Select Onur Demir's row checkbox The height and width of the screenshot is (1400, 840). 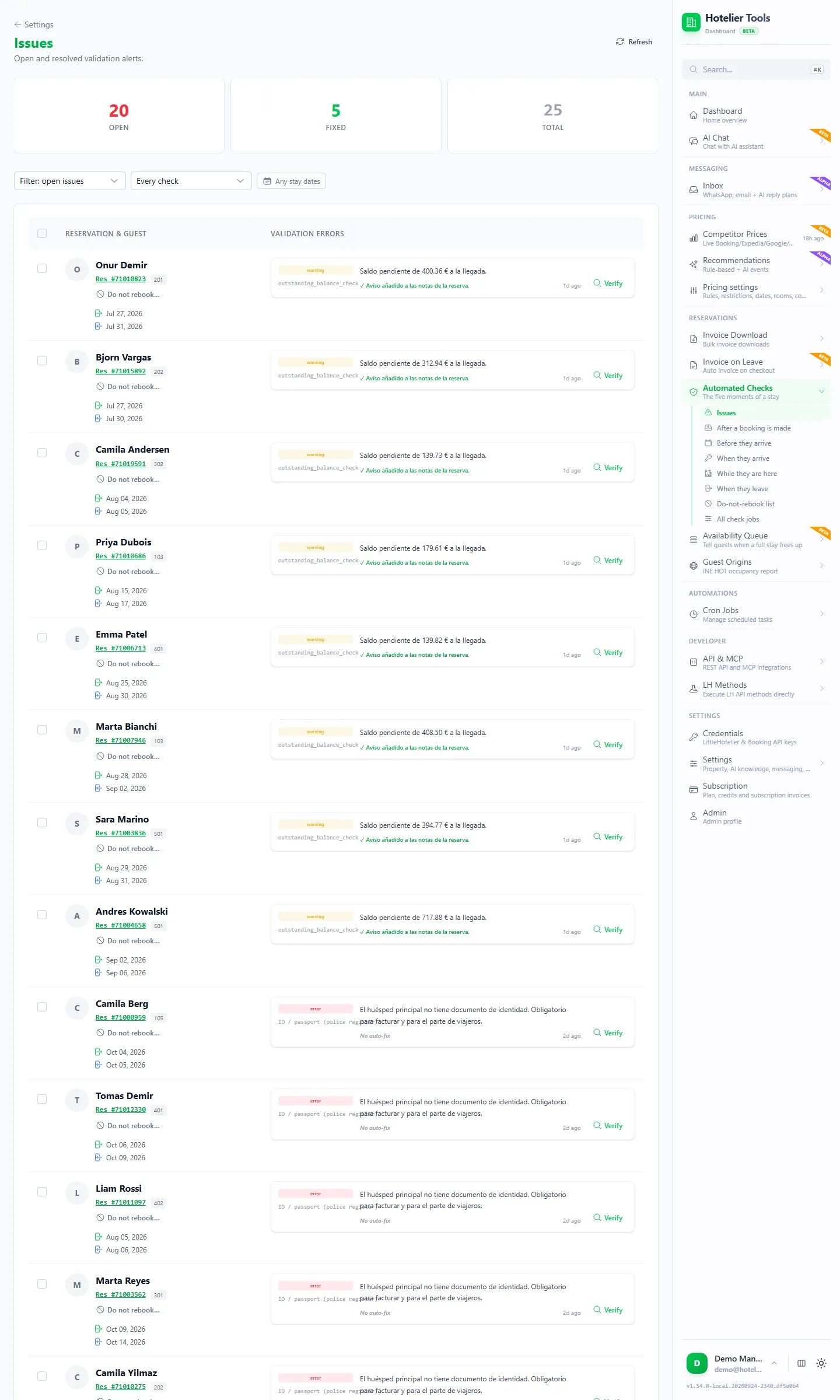[x=42, y=268]
